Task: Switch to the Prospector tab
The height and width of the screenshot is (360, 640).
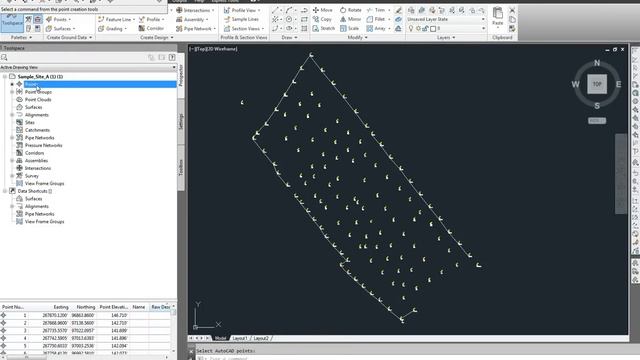Action: point(181,75)
